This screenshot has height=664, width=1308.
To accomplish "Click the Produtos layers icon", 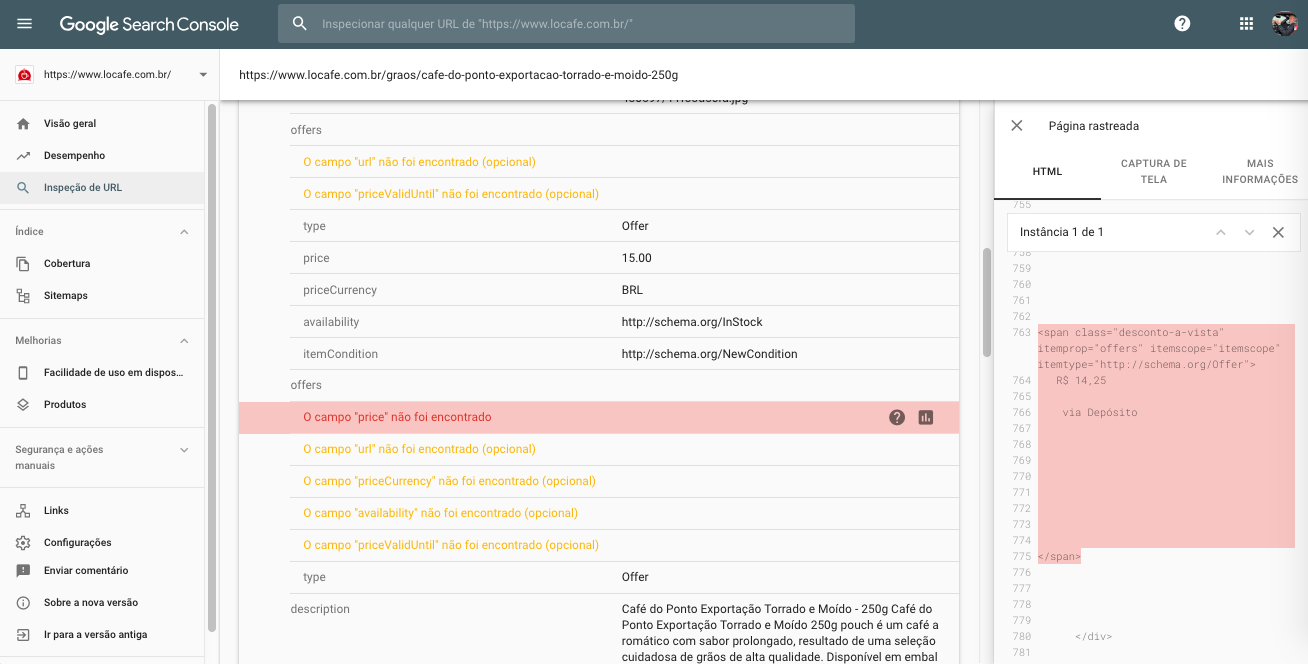I will (23, 405).
